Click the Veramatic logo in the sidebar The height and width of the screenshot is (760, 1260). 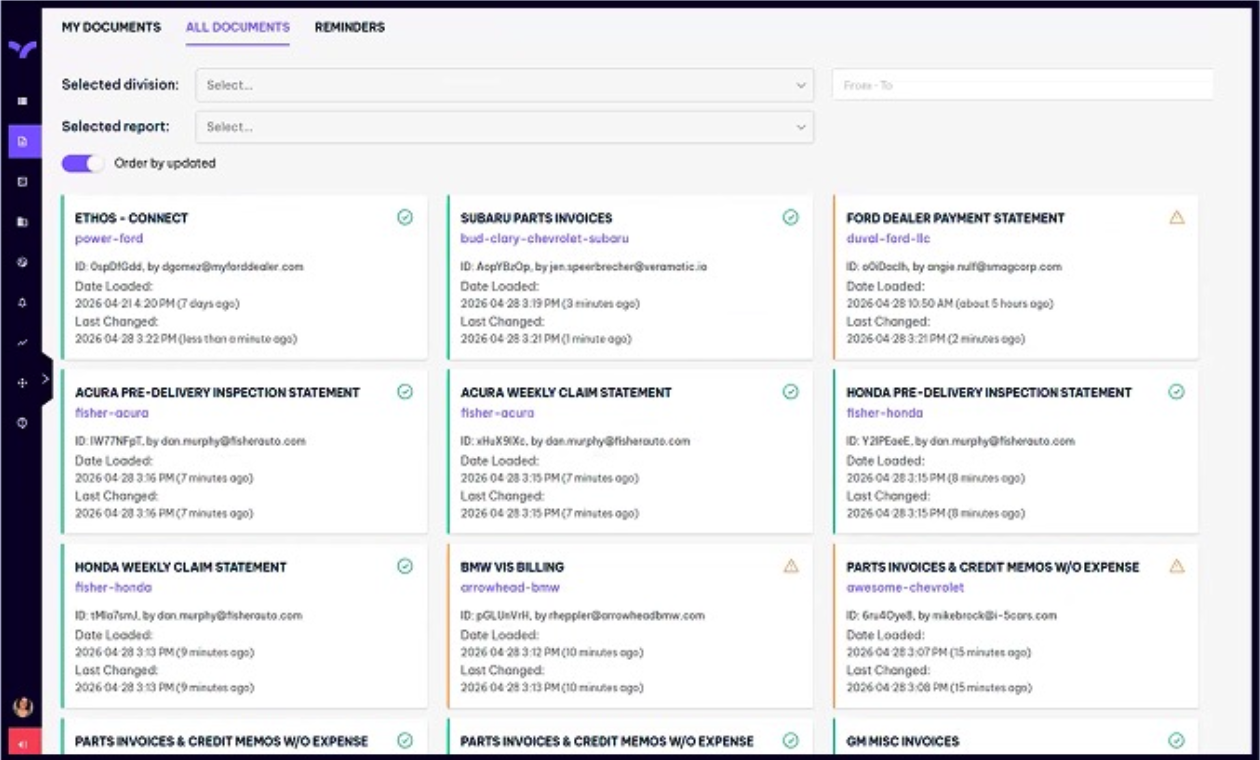22,49
